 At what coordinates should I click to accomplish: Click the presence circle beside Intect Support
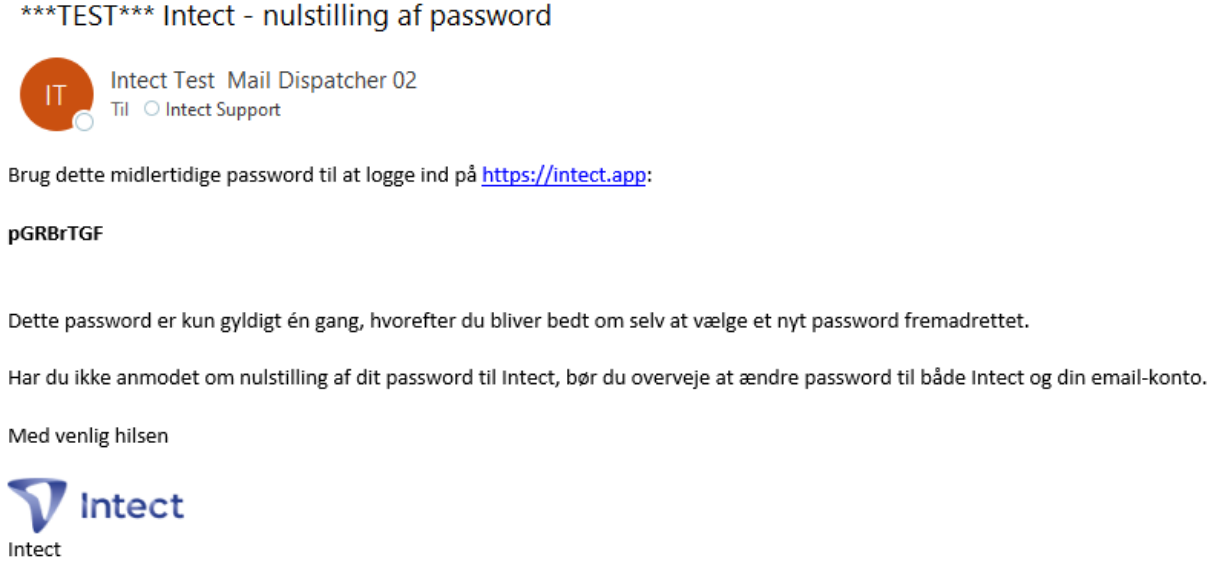[152, 110]
